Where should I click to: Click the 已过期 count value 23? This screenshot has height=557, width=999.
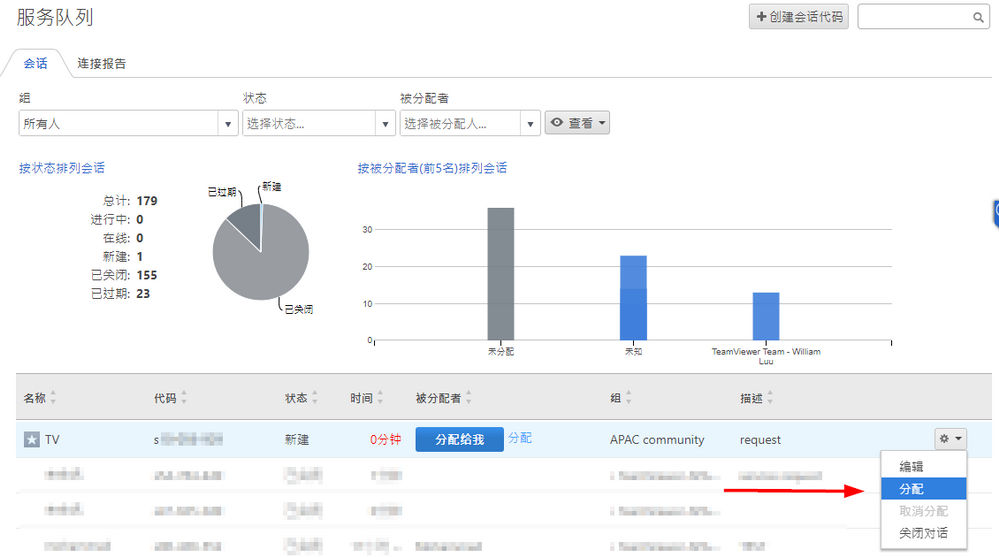[143, 294]
